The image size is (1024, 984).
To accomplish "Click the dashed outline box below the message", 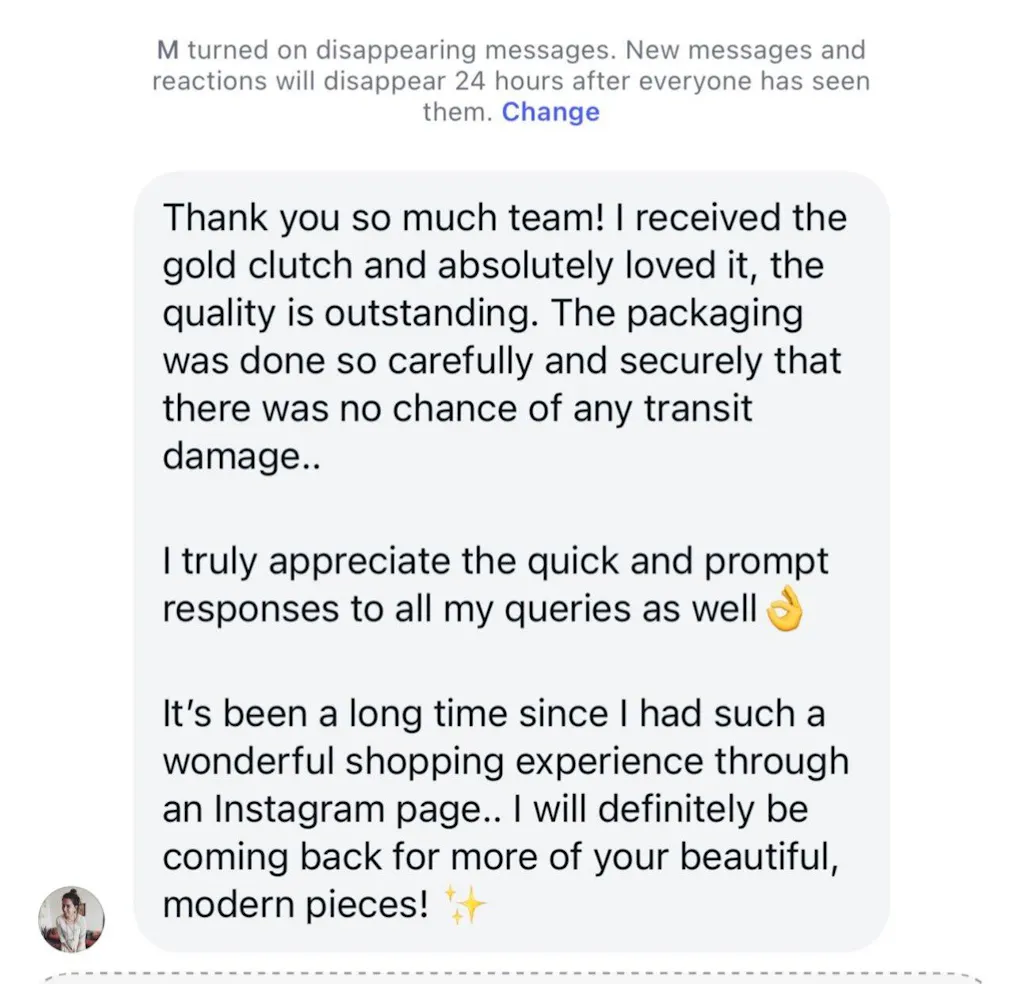I will coord(510,978).
